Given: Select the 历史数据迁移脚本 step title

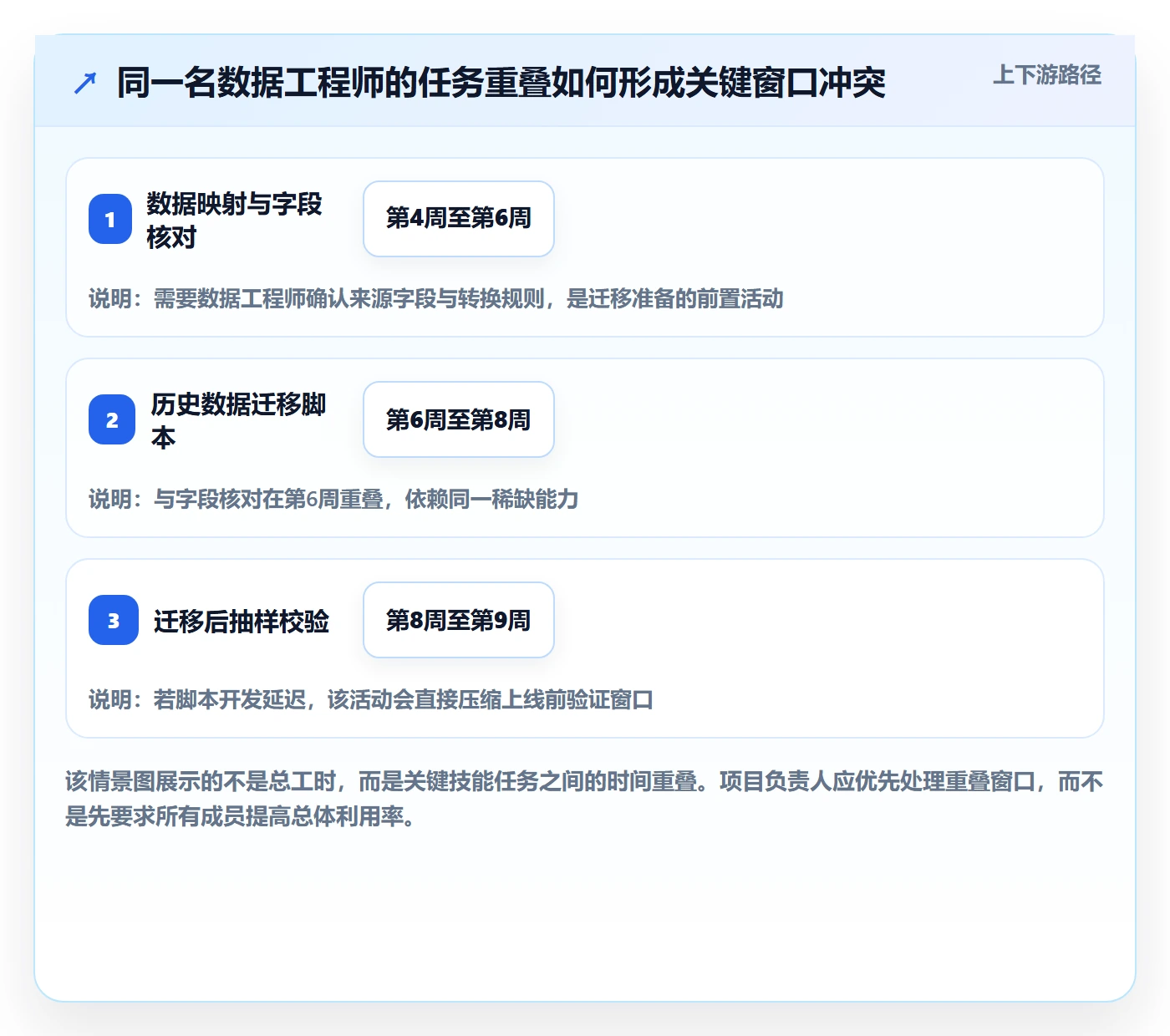Looking at the screenshot, I should tap(238, 420).
